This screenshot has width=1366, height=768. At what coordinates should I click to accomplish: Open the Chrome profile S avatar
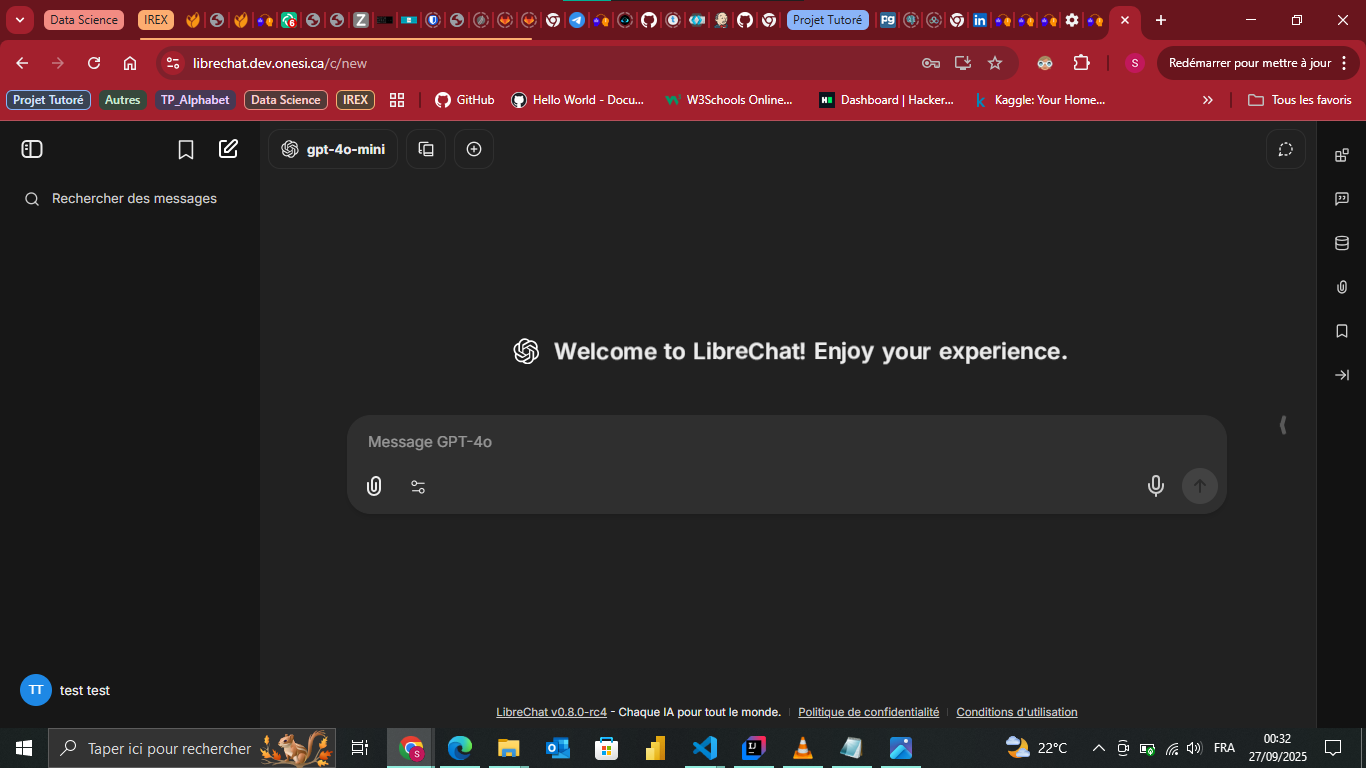point(1134,63)
